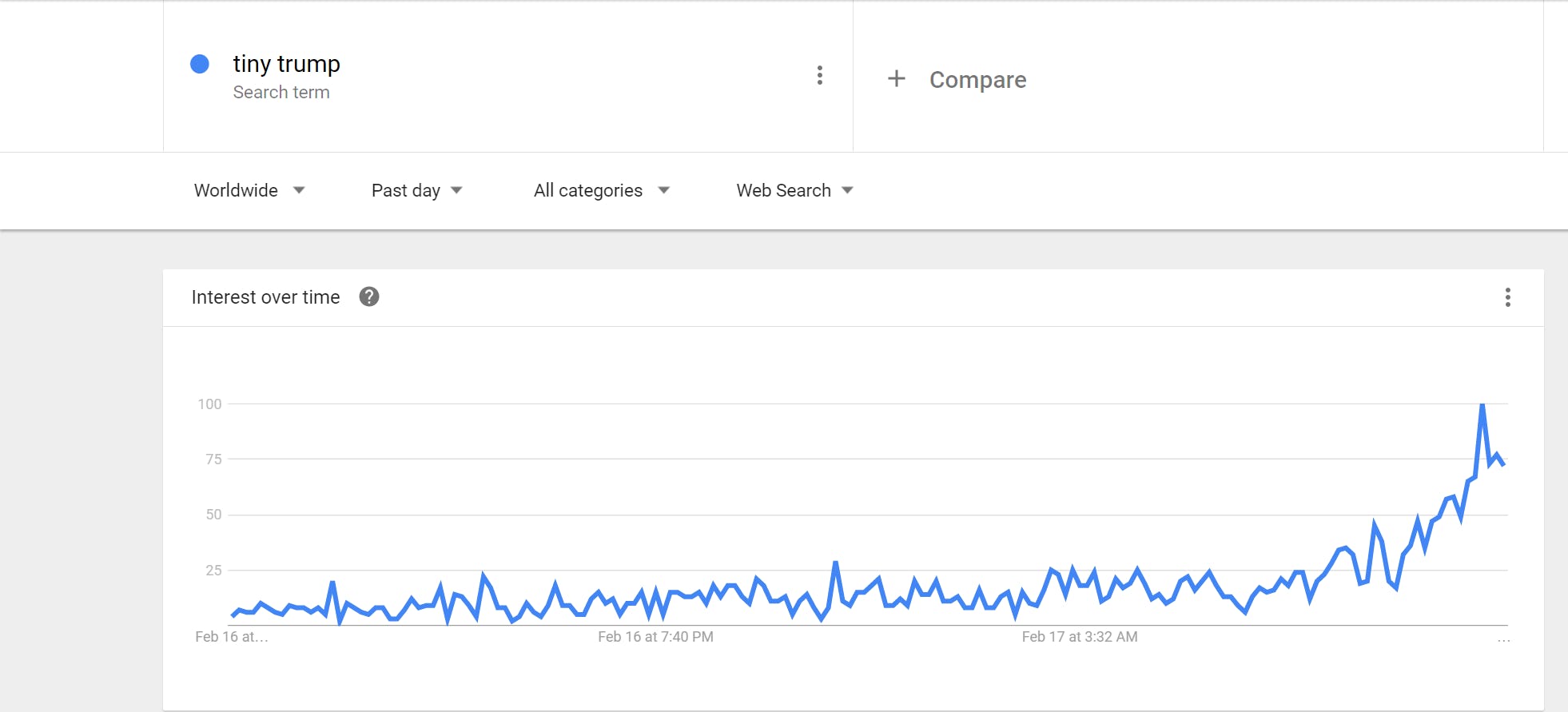Edit the tiny trump search term
This screenshot has width=1568, height=712.
pos(286,63)
